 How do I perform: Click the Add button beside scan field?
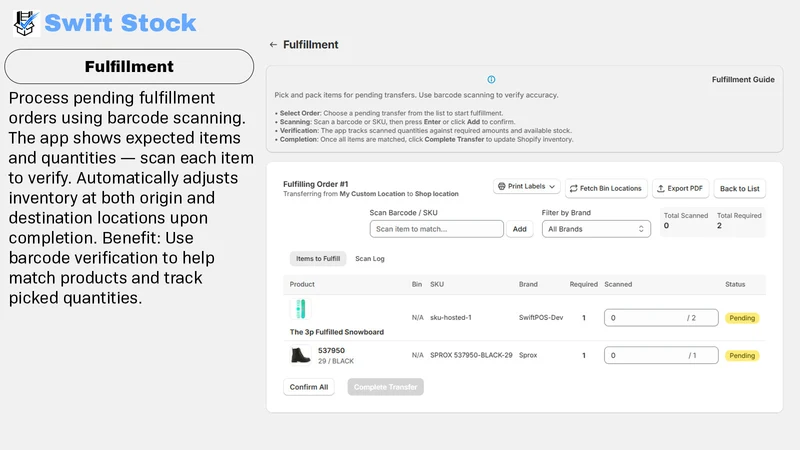point(519,229)
